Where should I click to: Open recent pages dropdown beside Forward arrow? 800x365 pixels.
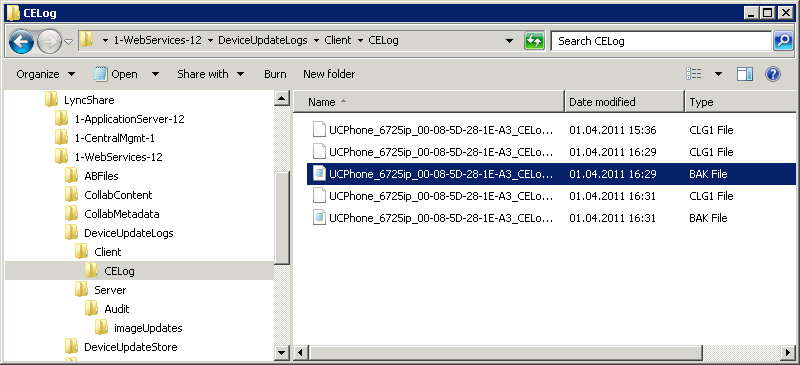[68, 42]
